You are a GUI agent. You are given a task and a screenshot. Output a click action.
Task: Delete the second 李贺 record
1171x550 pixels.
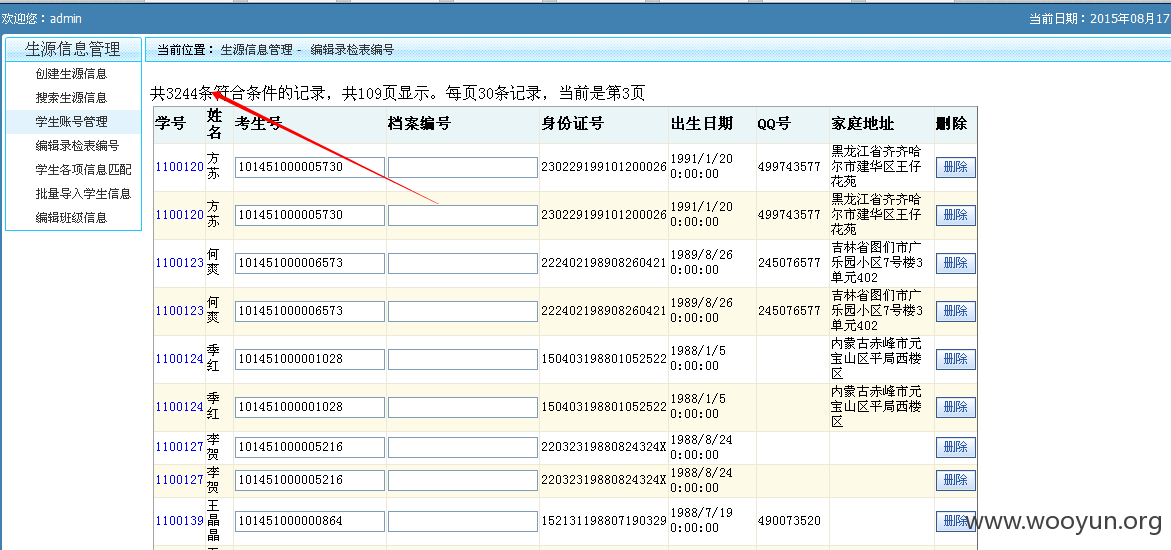(955, 481)
